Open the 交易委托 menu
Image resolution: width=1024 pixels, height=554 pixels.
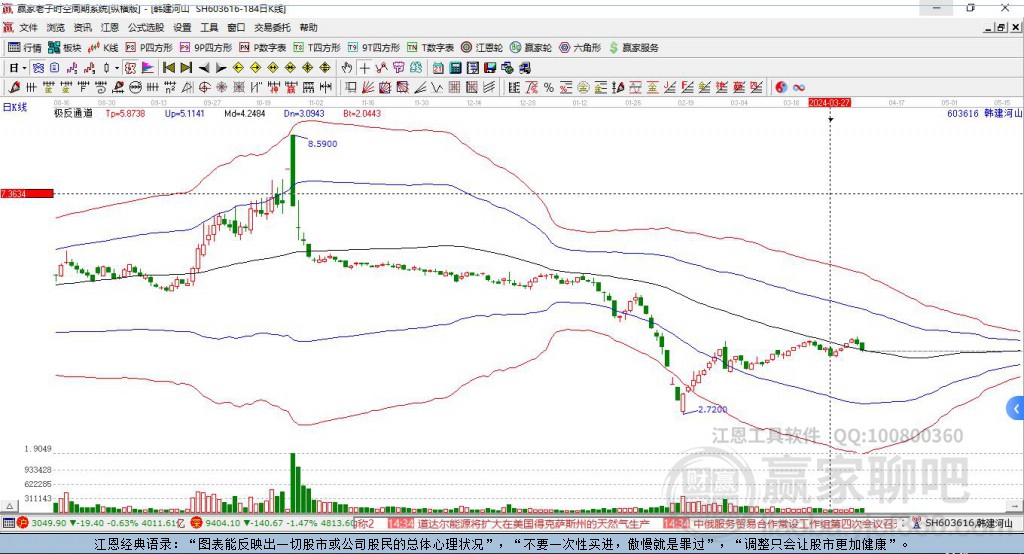(272, 27)
